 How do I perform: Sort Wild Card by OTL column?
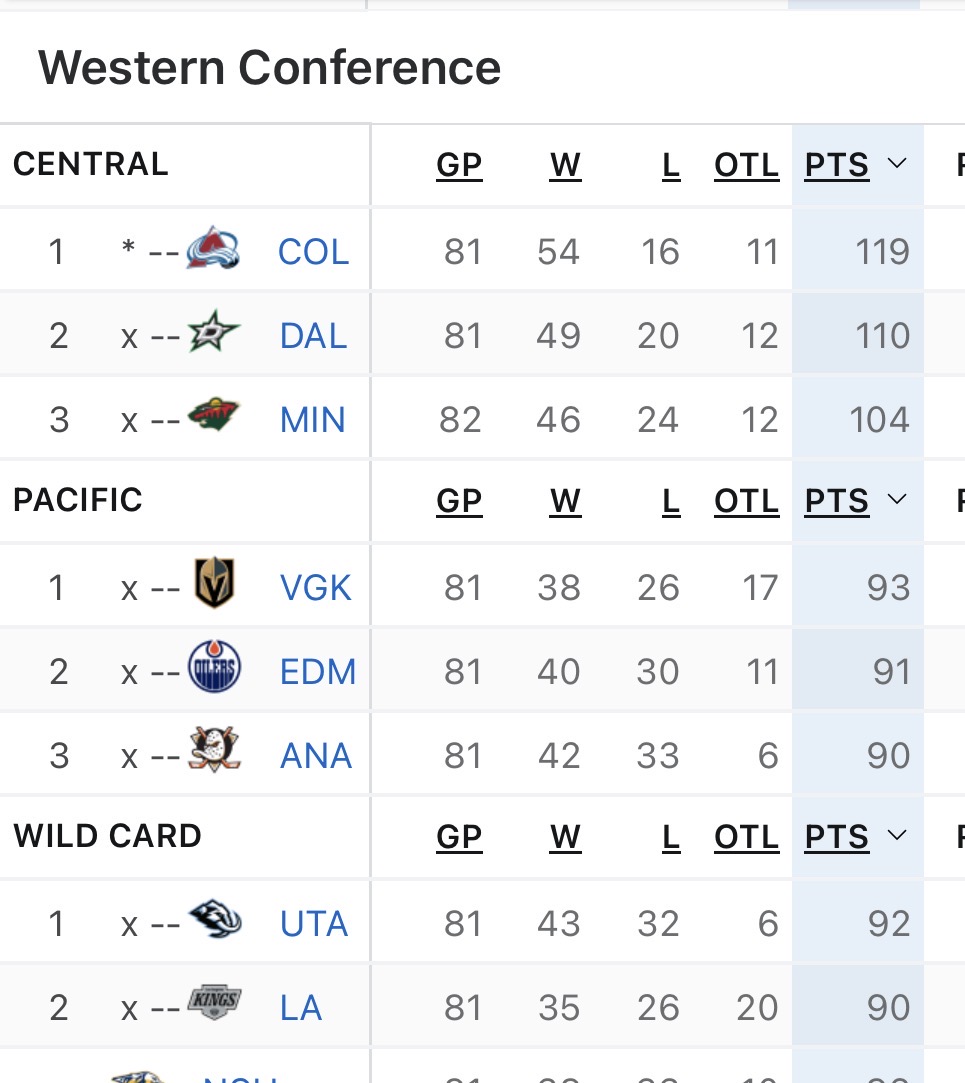pos(746,836)
